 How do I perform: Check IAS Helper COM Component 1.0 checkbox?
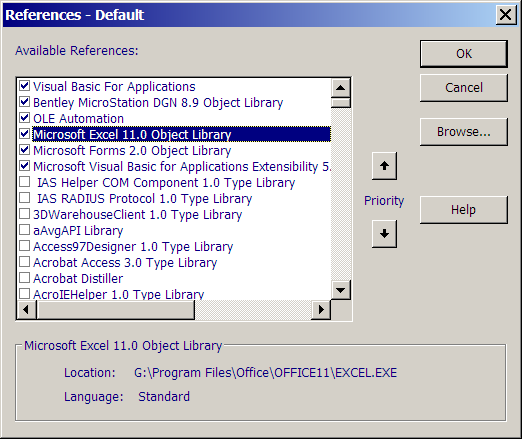coord(24,182)
